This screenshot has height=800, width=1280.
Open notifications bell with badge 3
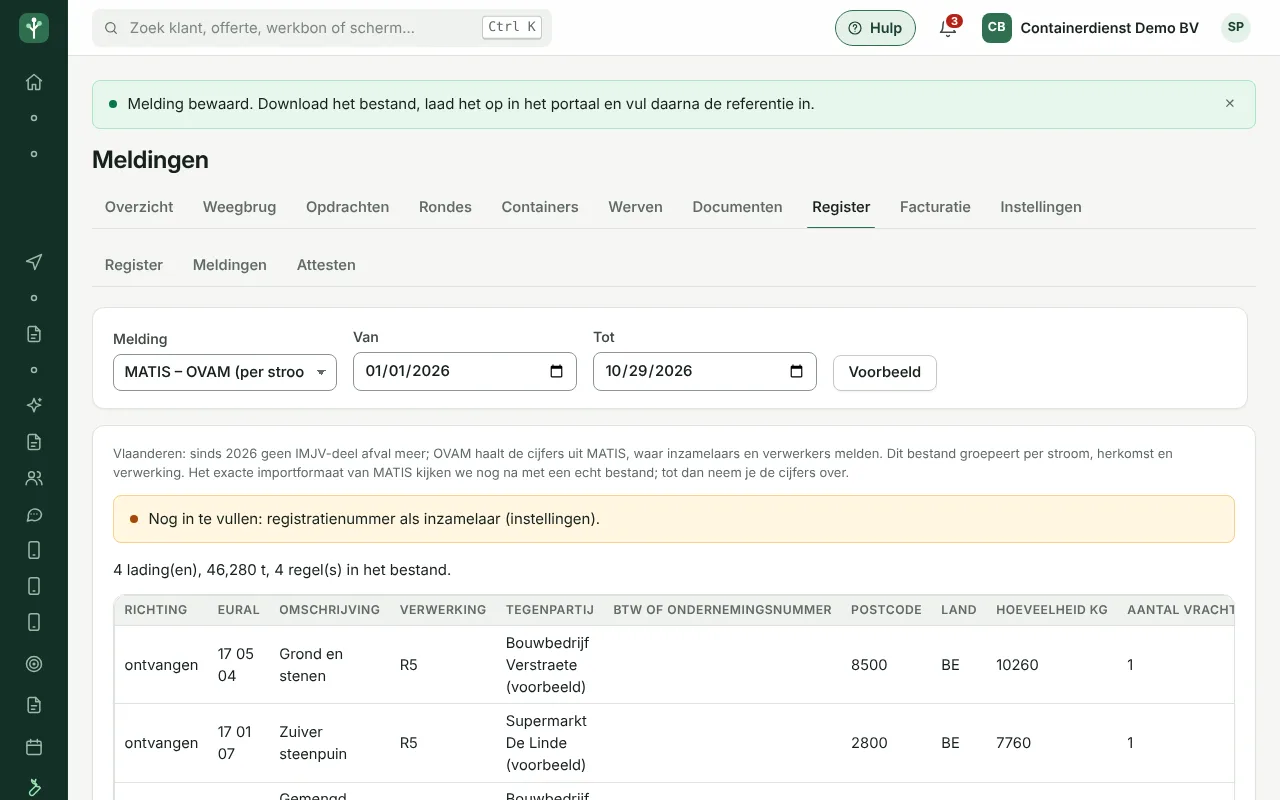click(x=948, y=28)
